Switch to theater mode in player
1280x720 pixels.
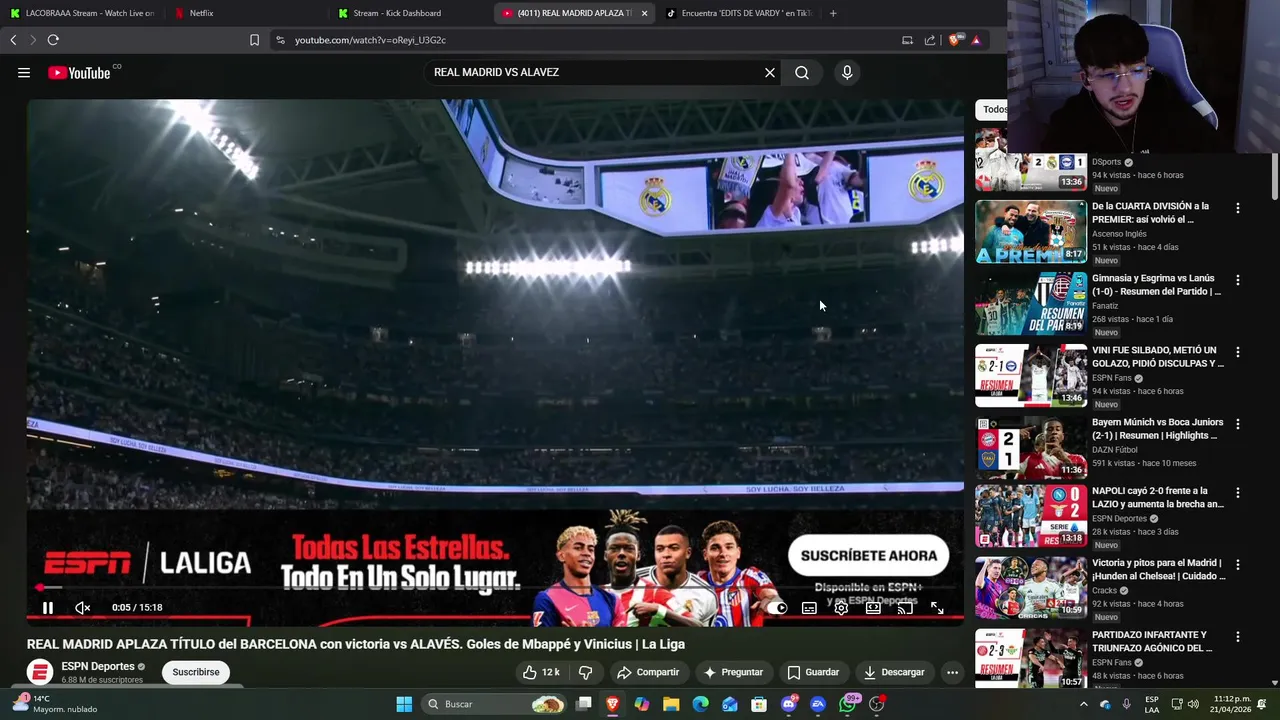(x=873, y=607)
